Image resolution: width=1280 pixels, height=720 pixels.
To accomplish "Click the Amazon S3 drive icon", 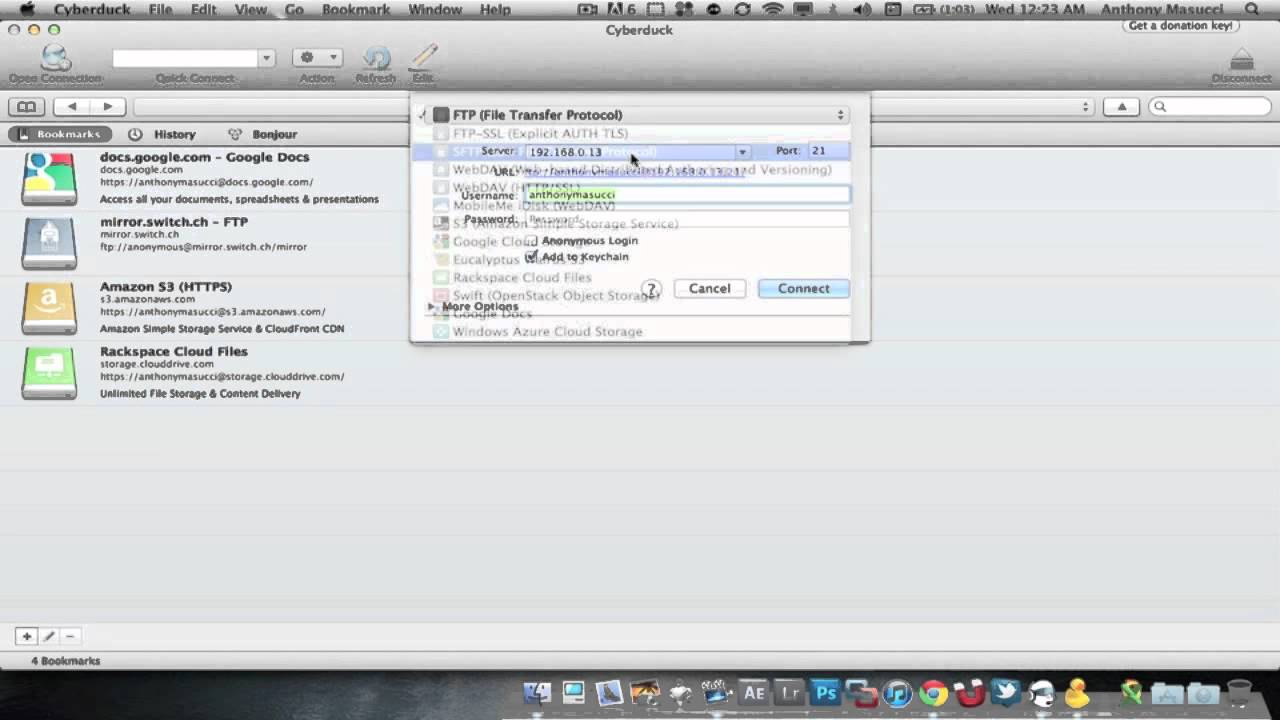I will [x=49, y=308].
